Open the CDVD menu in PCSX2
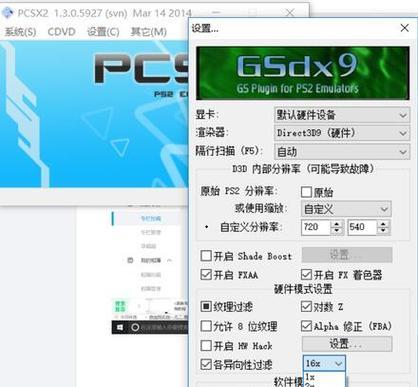The image size is (418, 387). 62,32
